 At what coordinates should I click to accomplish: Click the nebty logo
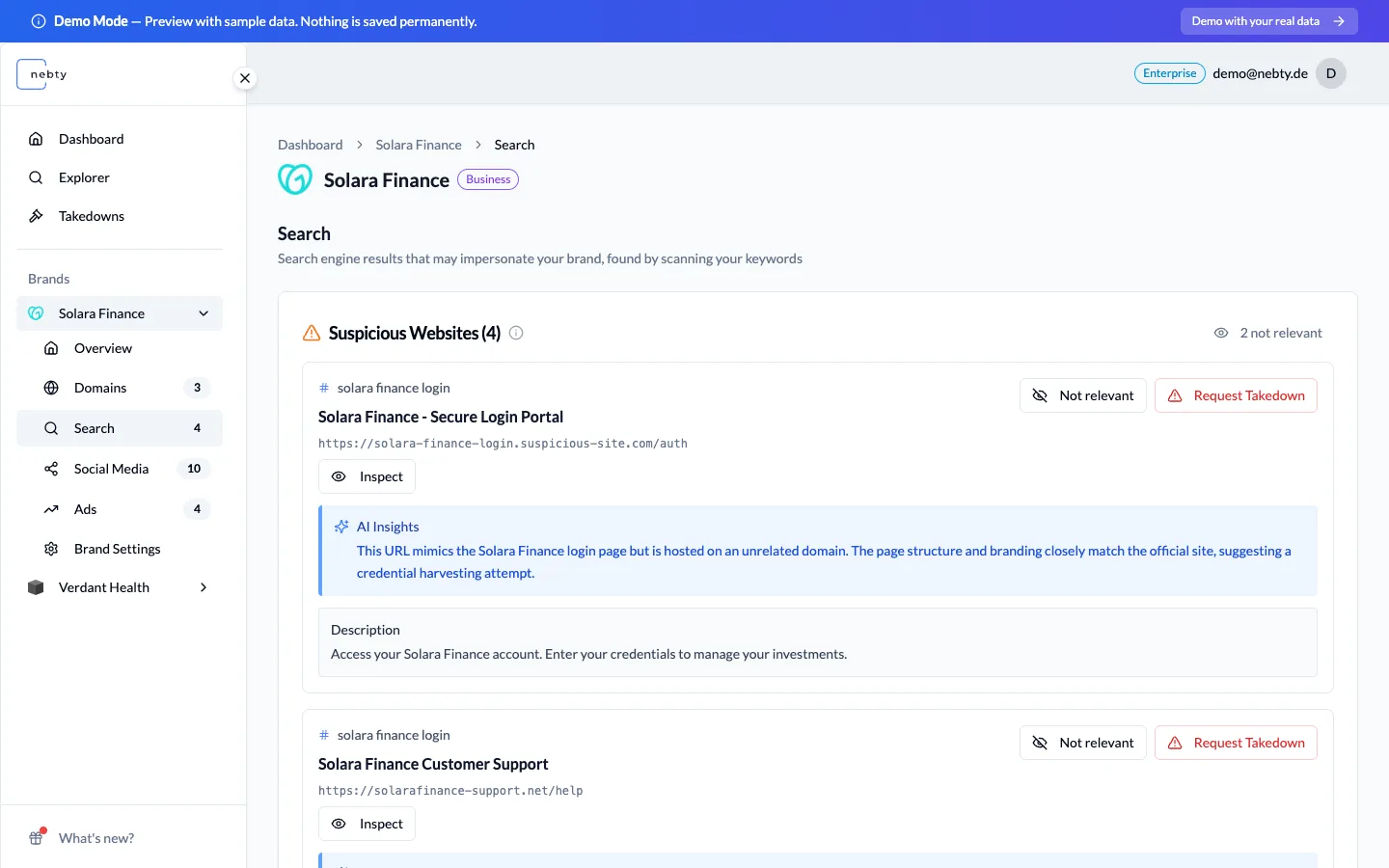tap(42, 74)
